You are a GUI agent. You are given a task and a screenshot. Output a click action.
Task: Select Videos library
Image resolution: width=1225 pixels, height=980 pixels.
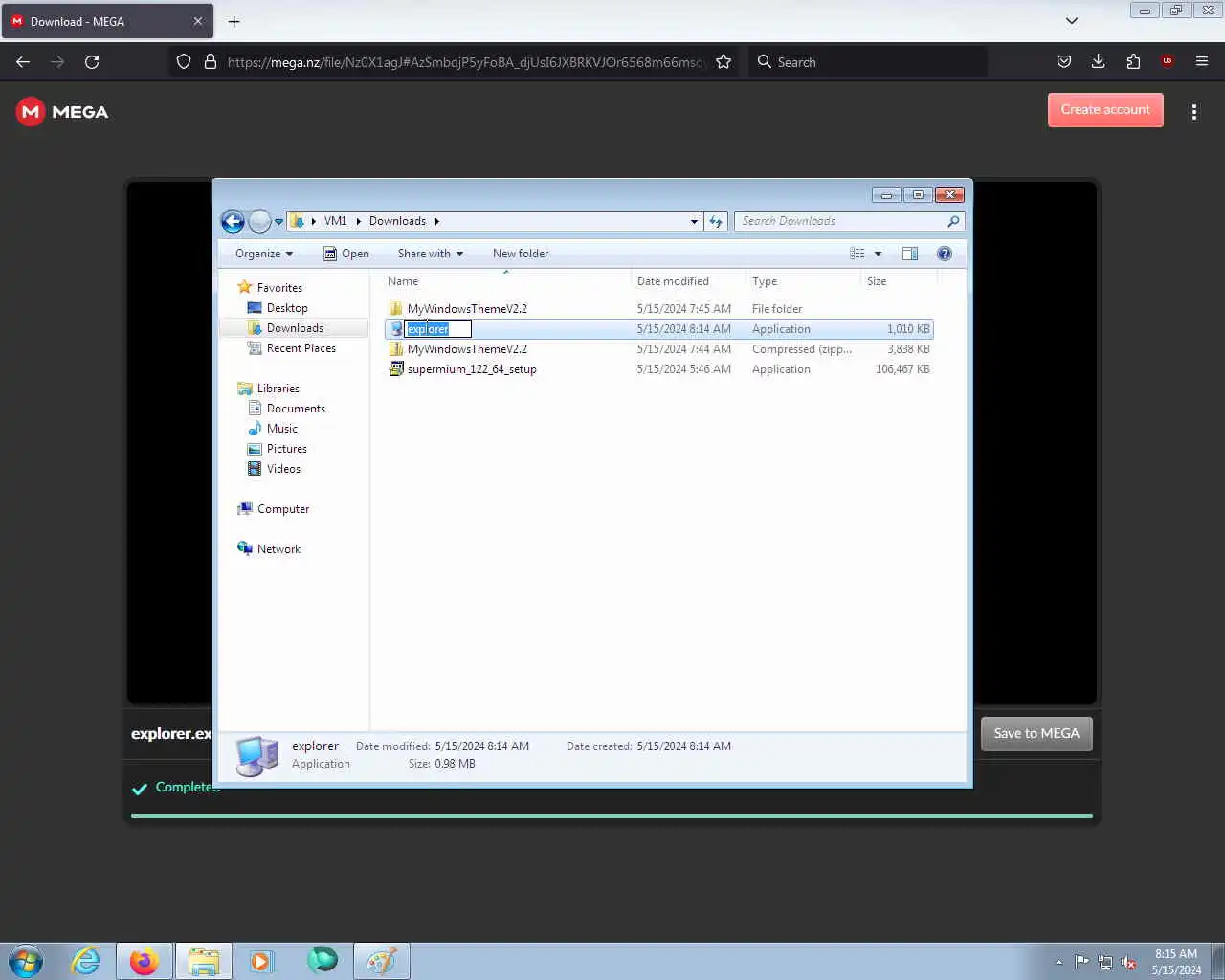[283, 469]
